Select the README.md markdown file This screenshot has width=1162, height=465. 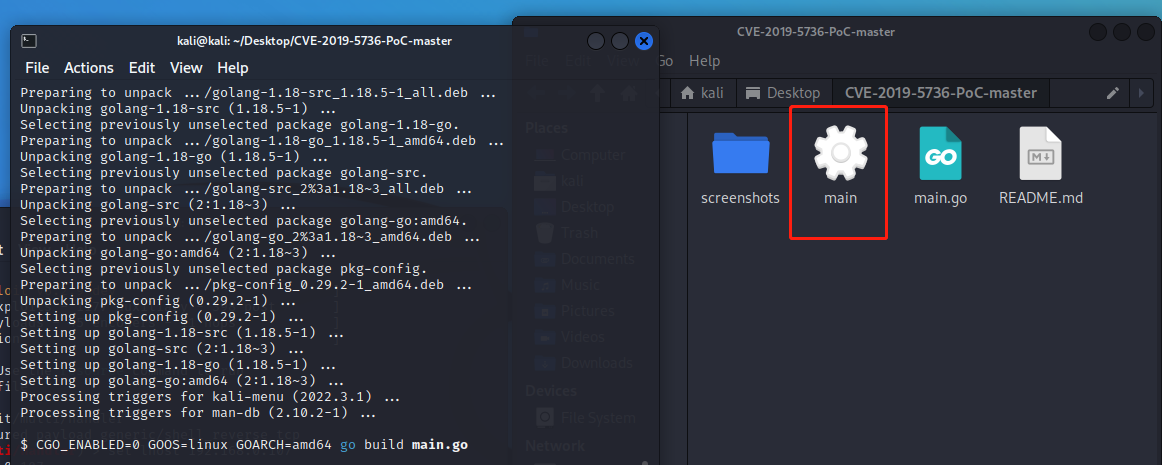[x=1040, y=167]
